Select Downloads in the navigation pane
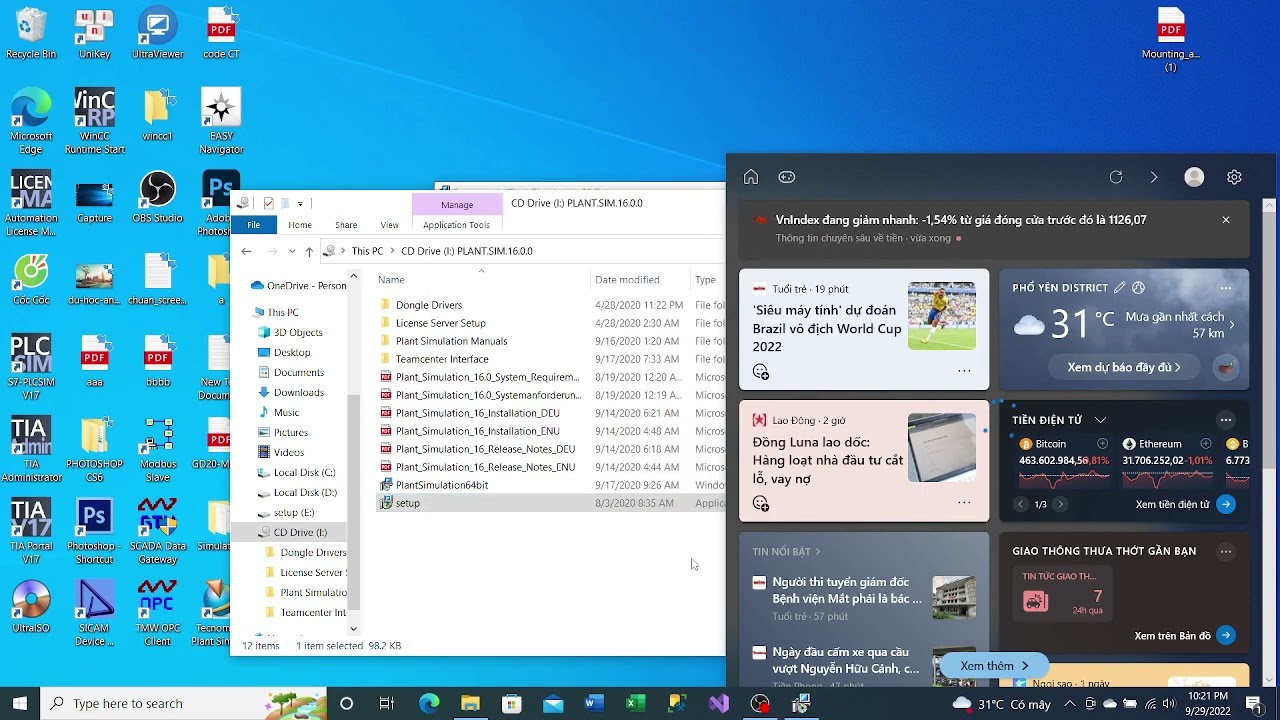Screen dimensions: 1280x720 (298, 392)
